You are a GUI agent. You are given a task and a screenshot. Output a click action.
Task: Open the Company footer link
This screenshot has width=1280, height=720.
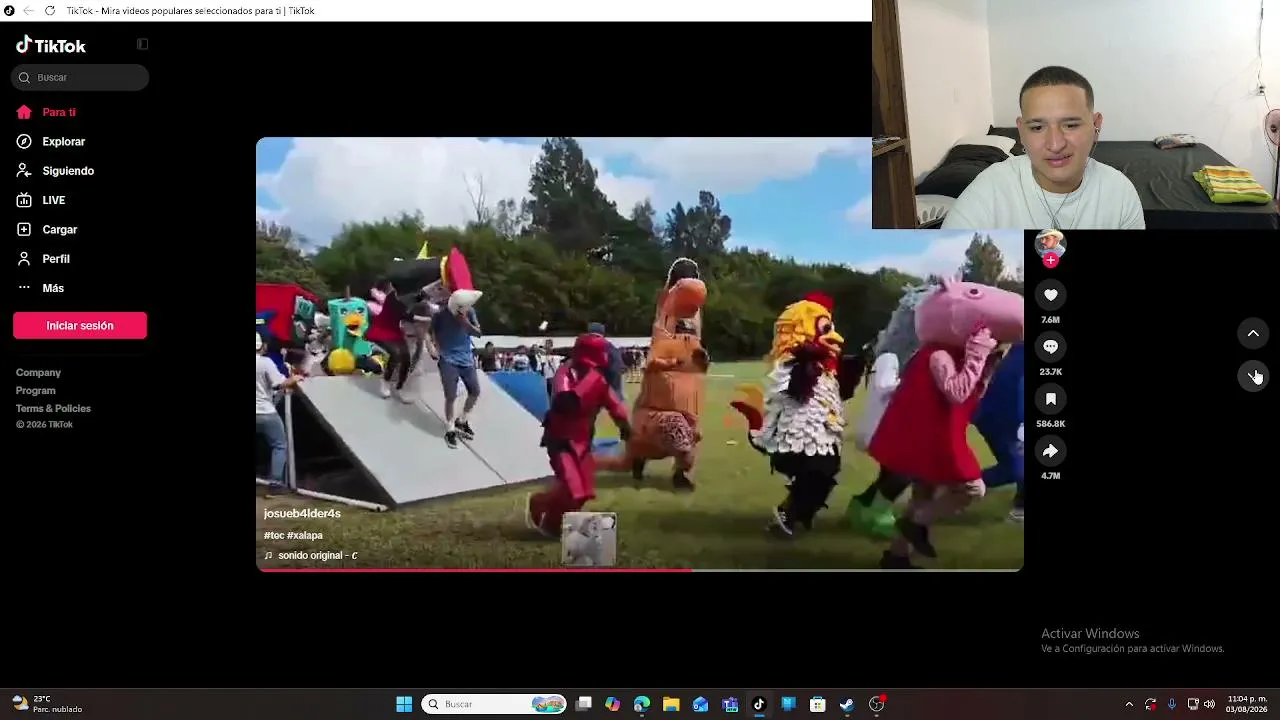[38, 372]
